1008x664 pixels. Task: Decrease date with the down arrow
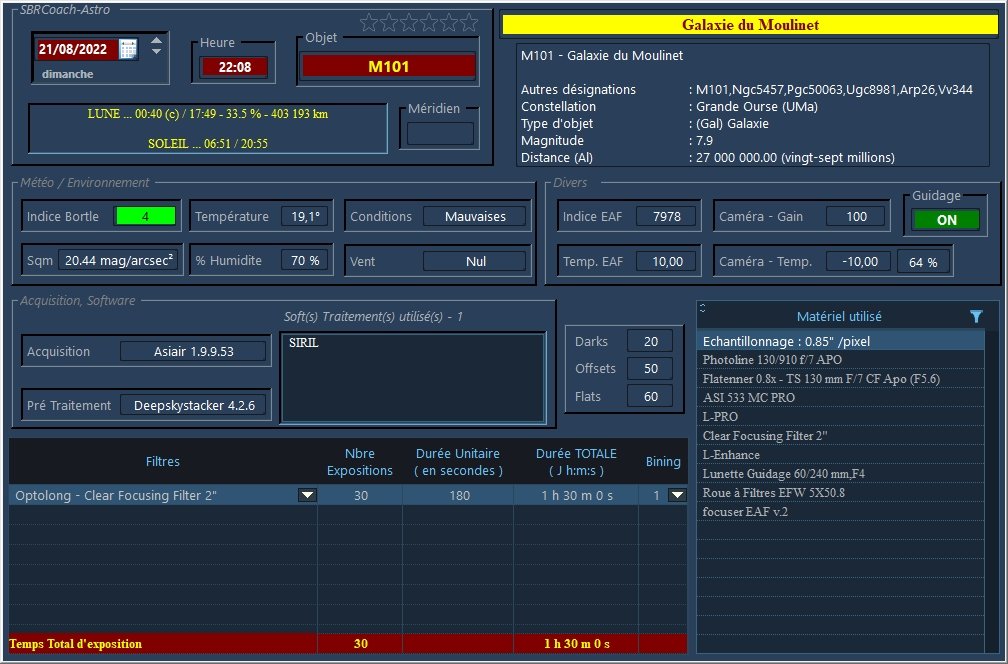[156, 51]
